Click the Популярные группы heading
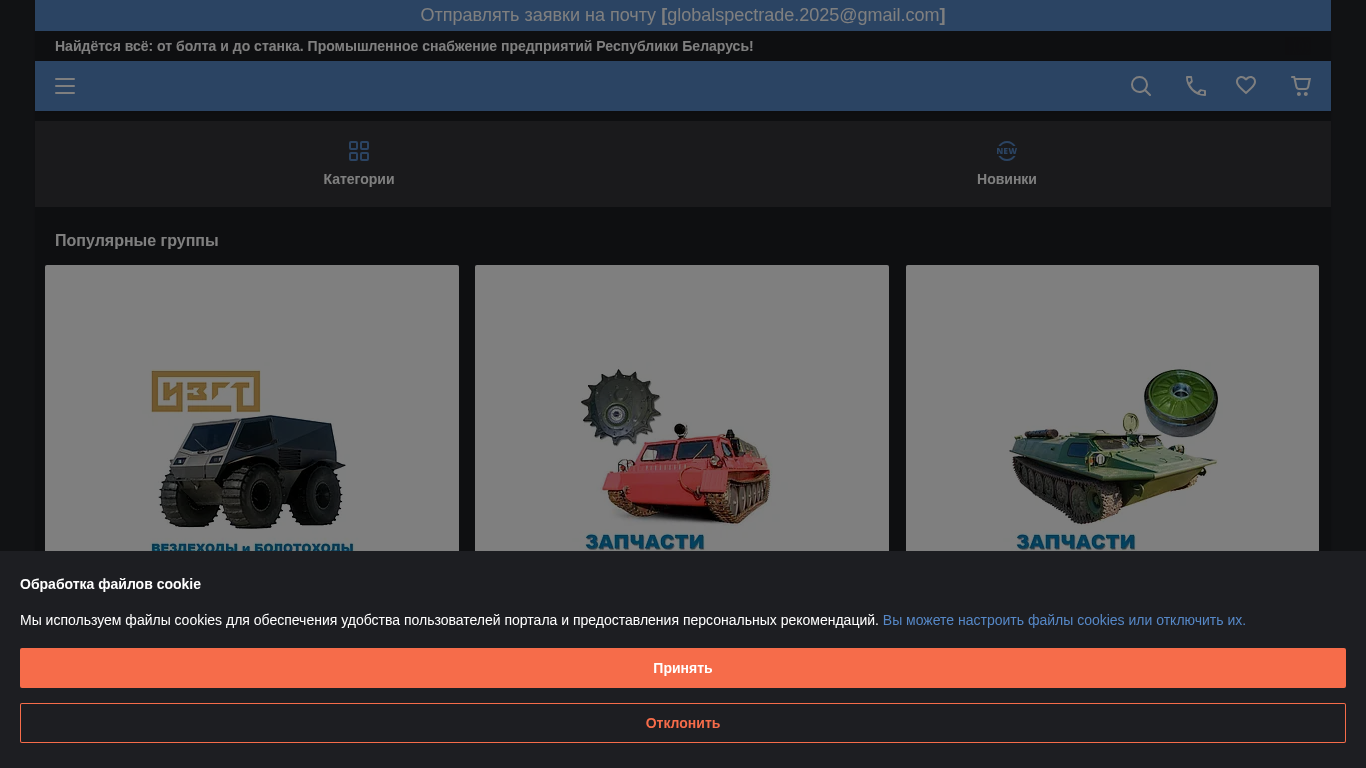 pyautogui.click(x=137, y=241)
